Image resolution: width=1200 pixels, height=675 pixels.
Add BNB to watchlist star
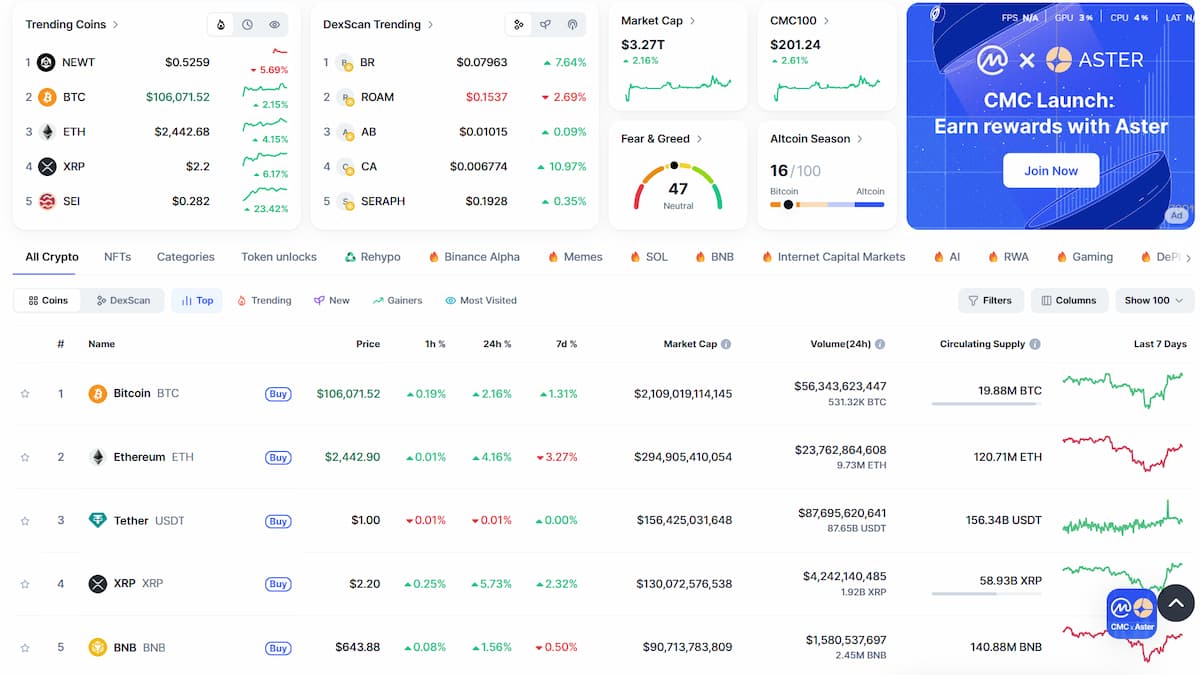point(25,648)
